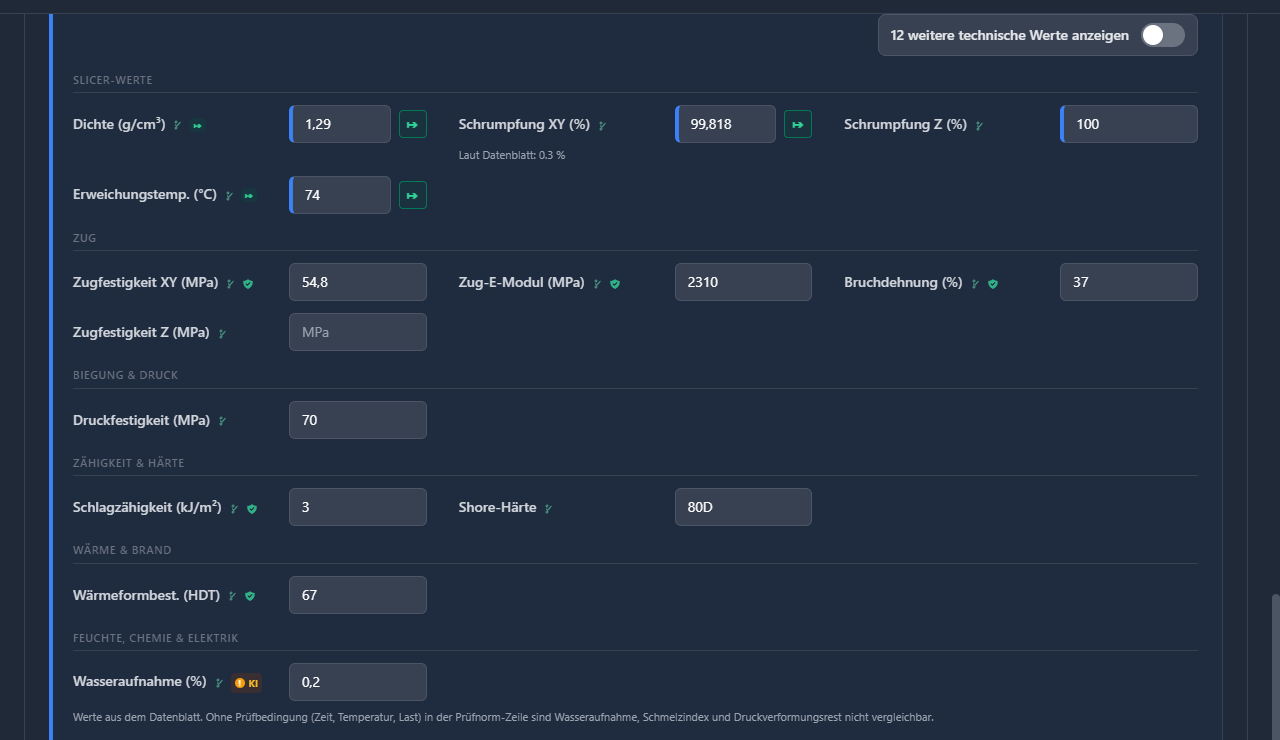Focus the Druckfestigkeit input showing 70
This screenshot has width=1280, height=740.
click(x=358, y=420)
